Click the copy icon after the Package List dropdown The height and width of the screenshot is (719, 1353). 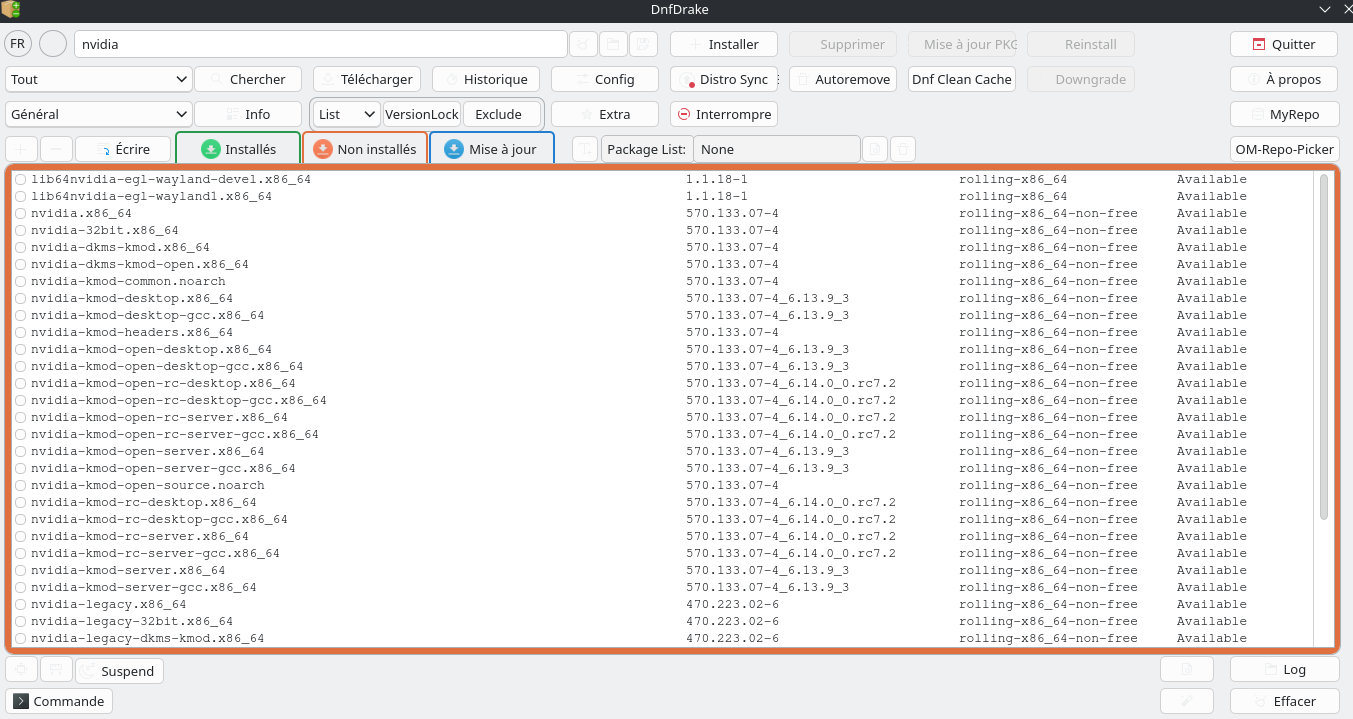(875, 149)
